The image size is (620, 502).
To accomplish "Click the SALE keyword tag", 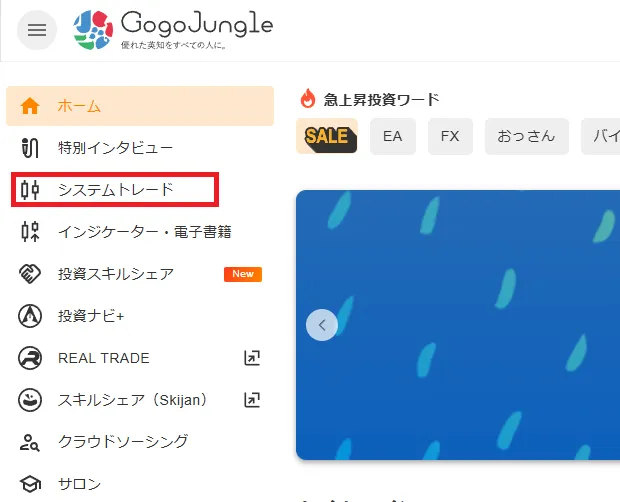I will (327, 136).
